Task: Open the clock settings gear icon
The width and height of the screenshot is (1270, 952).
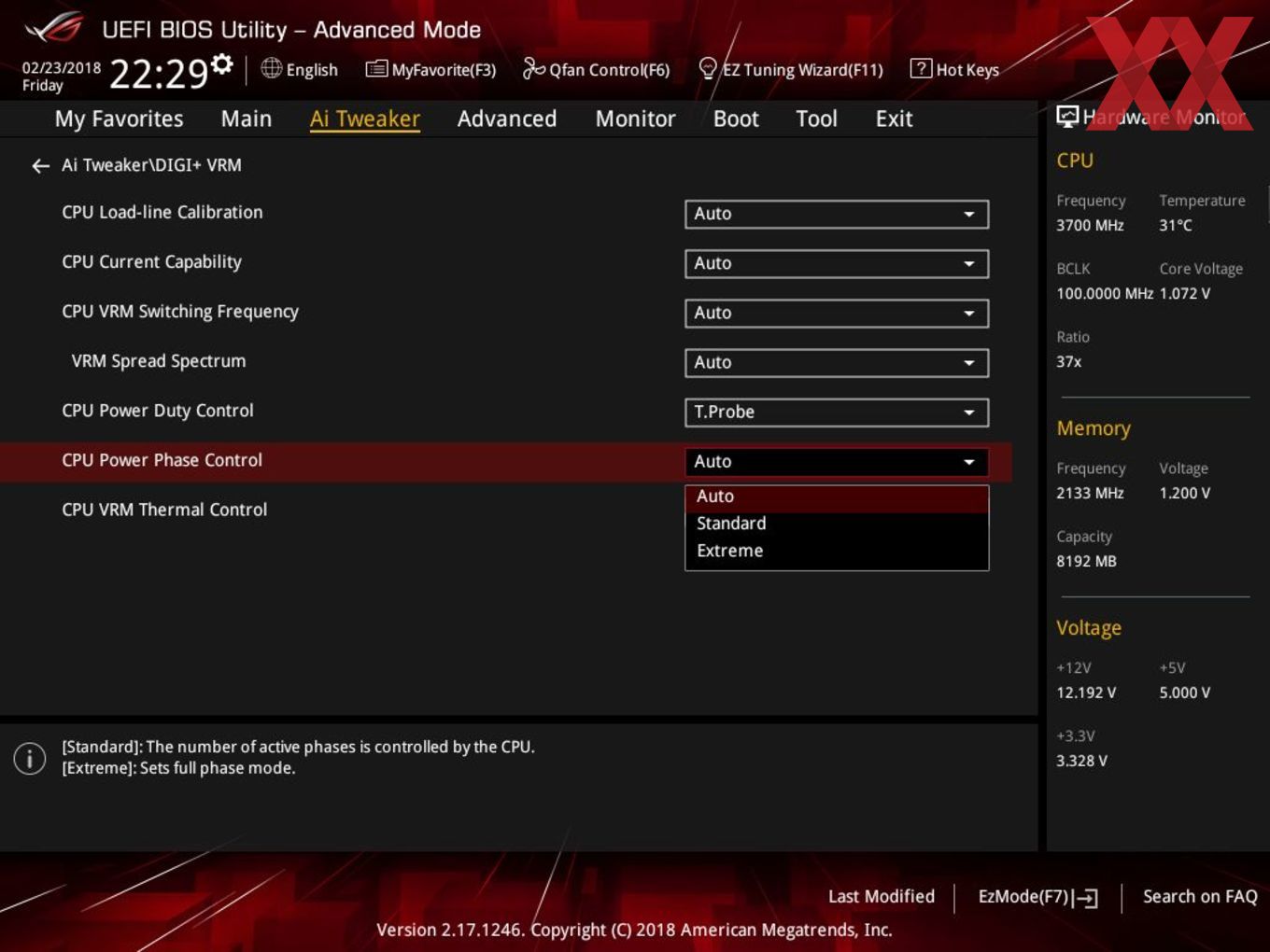Action: coord(221,64)
